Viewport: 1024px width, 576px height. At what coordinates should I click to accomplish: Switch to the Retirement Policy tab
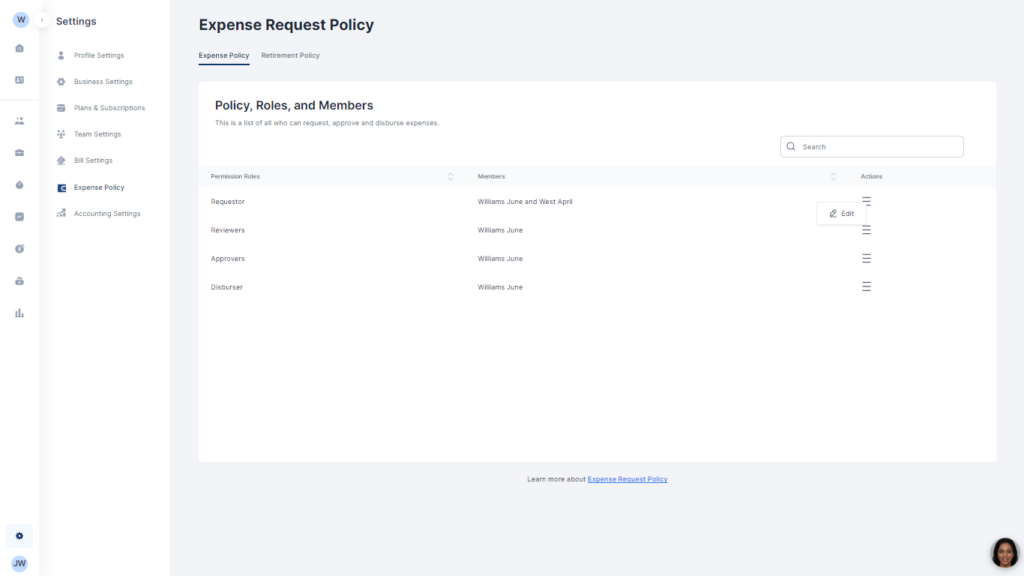pos(290,55)
